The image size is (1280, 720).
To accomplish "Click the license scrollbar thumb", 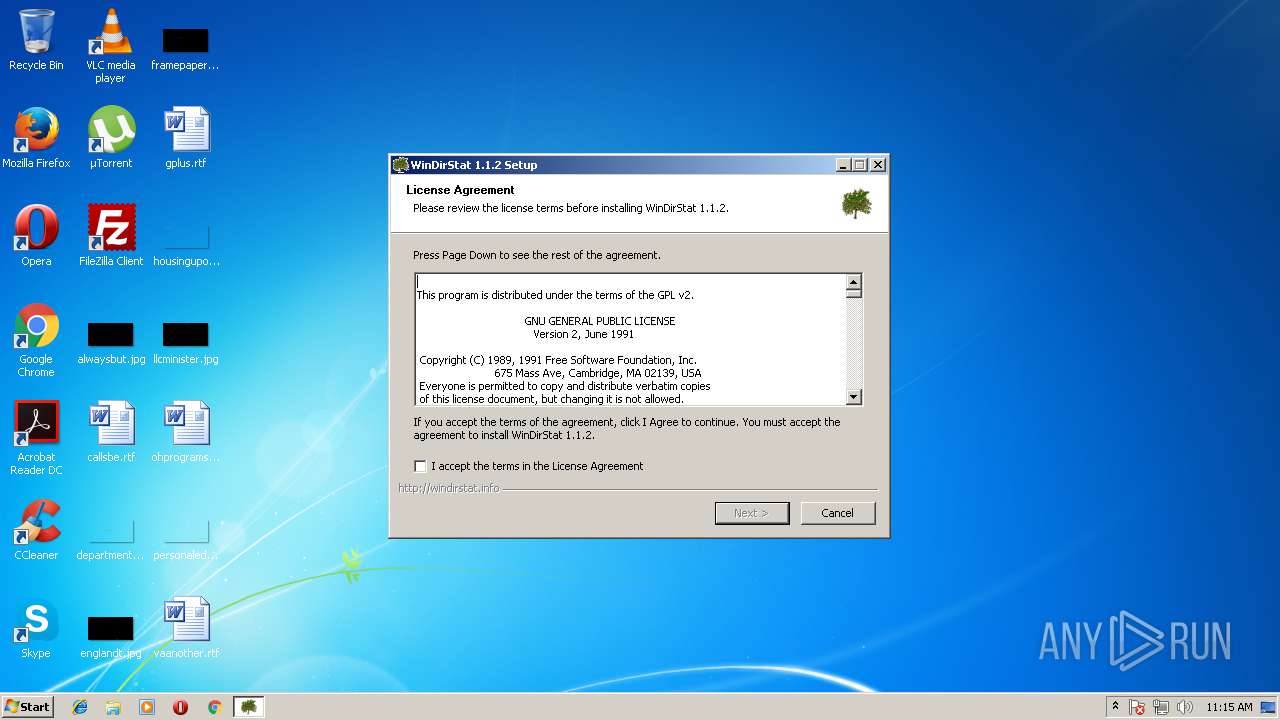I will pyautogui.click(x=854, y=294).
